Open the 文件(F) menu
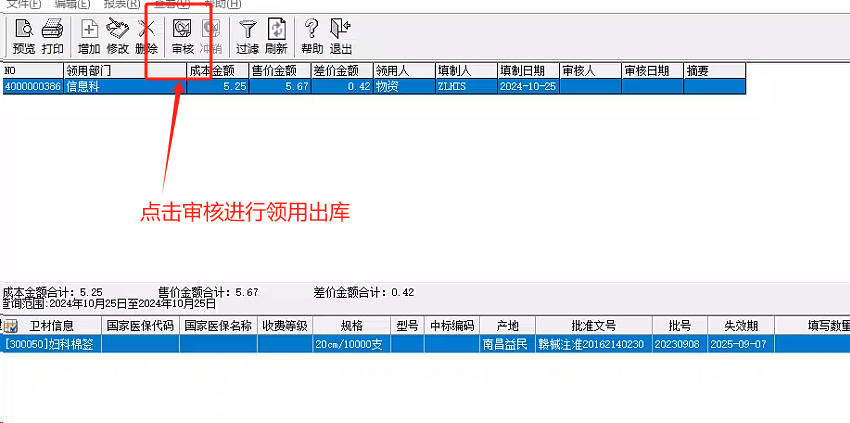The width and height of the screenshot is (850, 423). point(23,4)
